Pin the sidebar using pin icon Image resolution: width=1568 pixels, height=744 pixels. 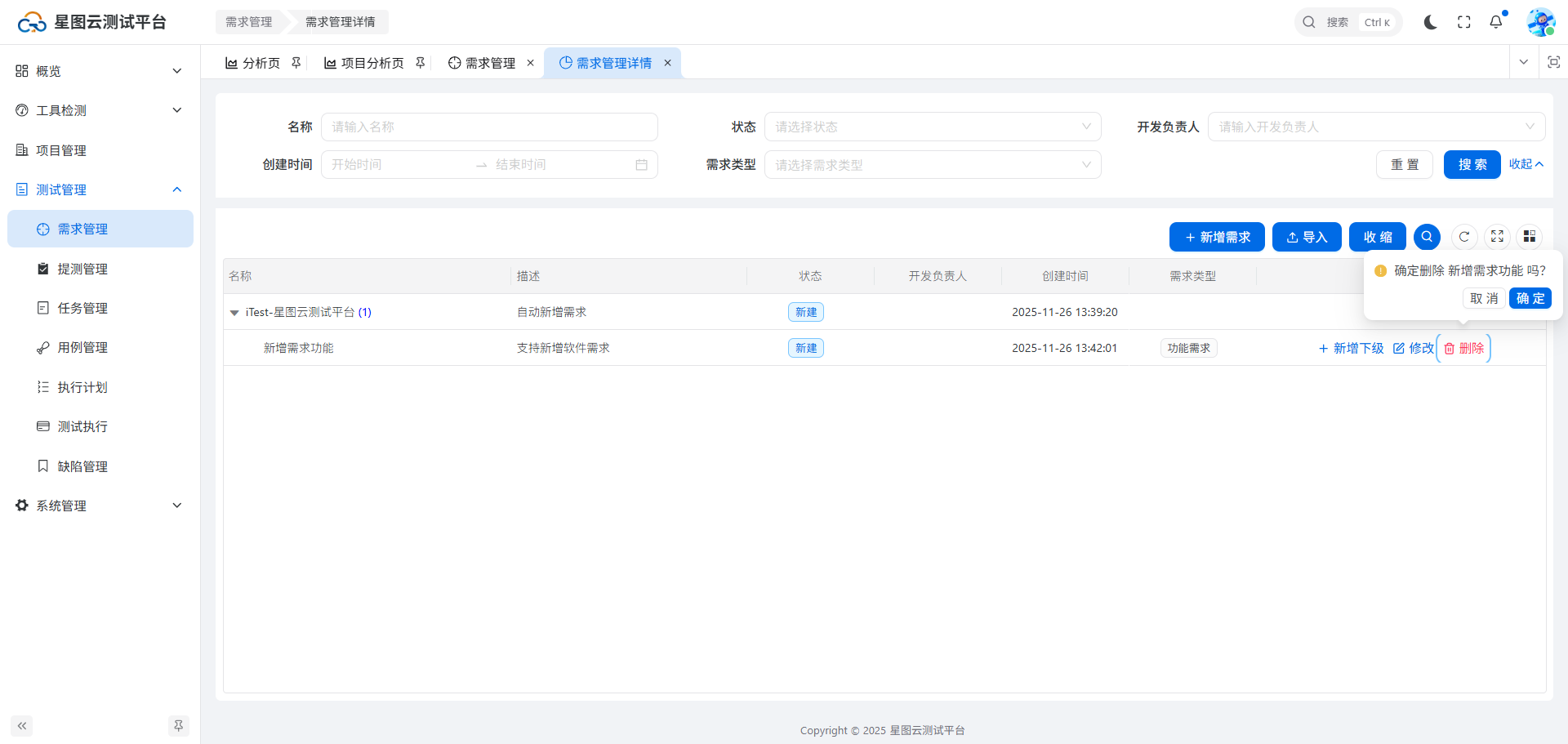pyautogui.click(x=178, y=726)
